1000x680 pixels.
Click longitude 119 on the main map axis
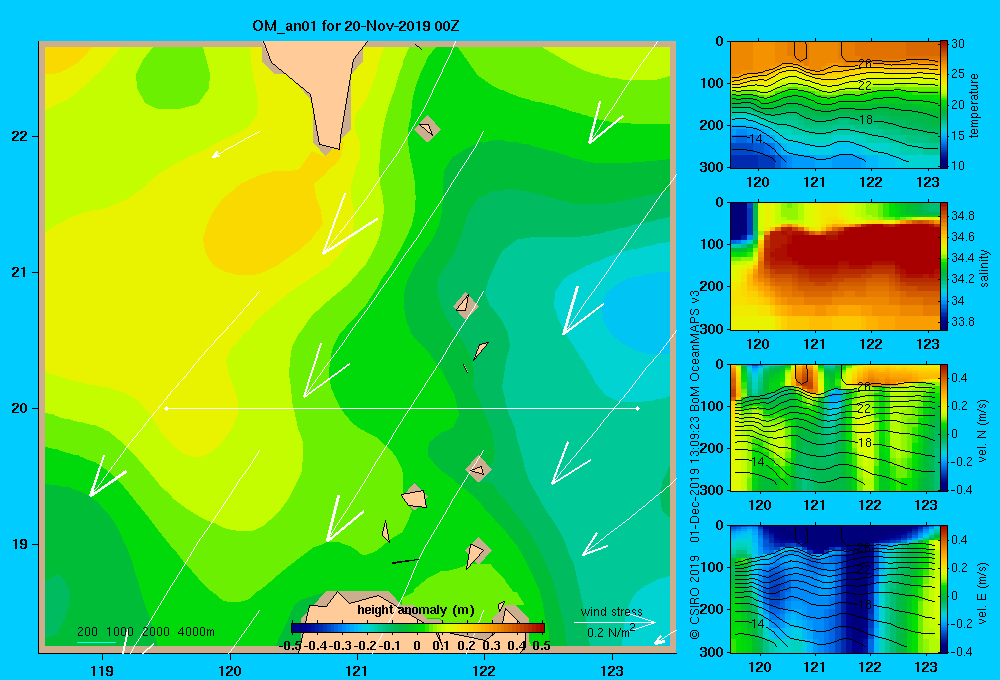tap(102, 670)
